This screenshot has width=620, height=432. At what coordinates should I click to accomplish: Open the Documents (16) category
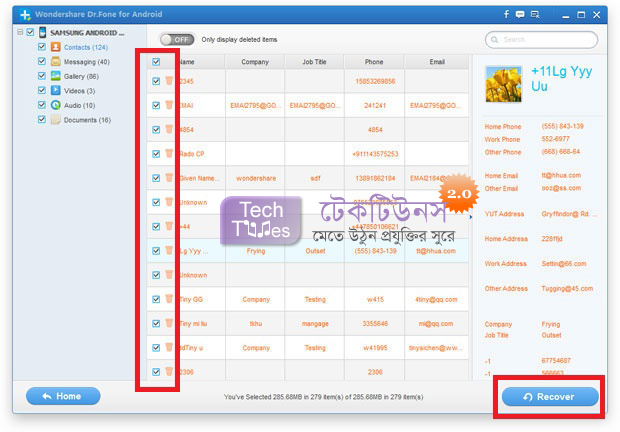(x=87, y=120)
